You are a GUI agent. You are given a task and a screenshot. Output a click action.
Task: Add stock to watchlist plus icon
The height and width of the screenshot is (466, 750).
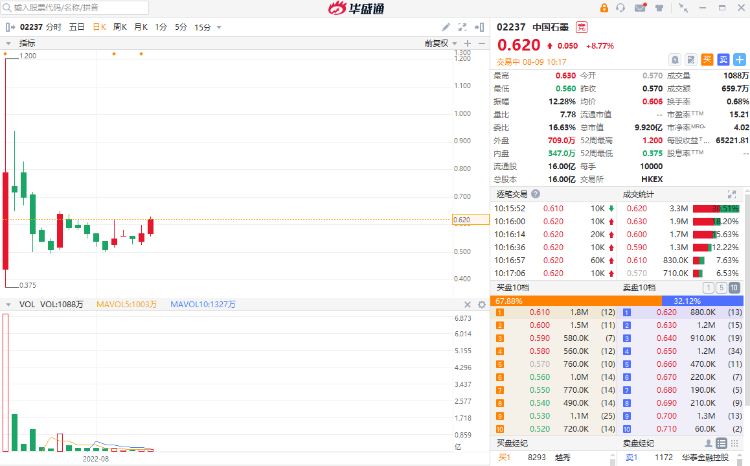pyautogui.click(x=739, y=60)
